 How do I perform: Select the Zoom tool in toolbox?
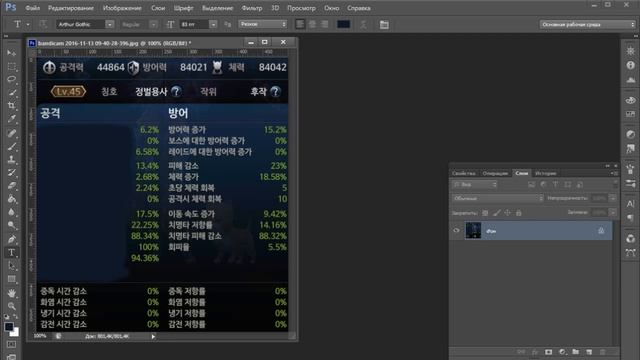coord(11,306)
